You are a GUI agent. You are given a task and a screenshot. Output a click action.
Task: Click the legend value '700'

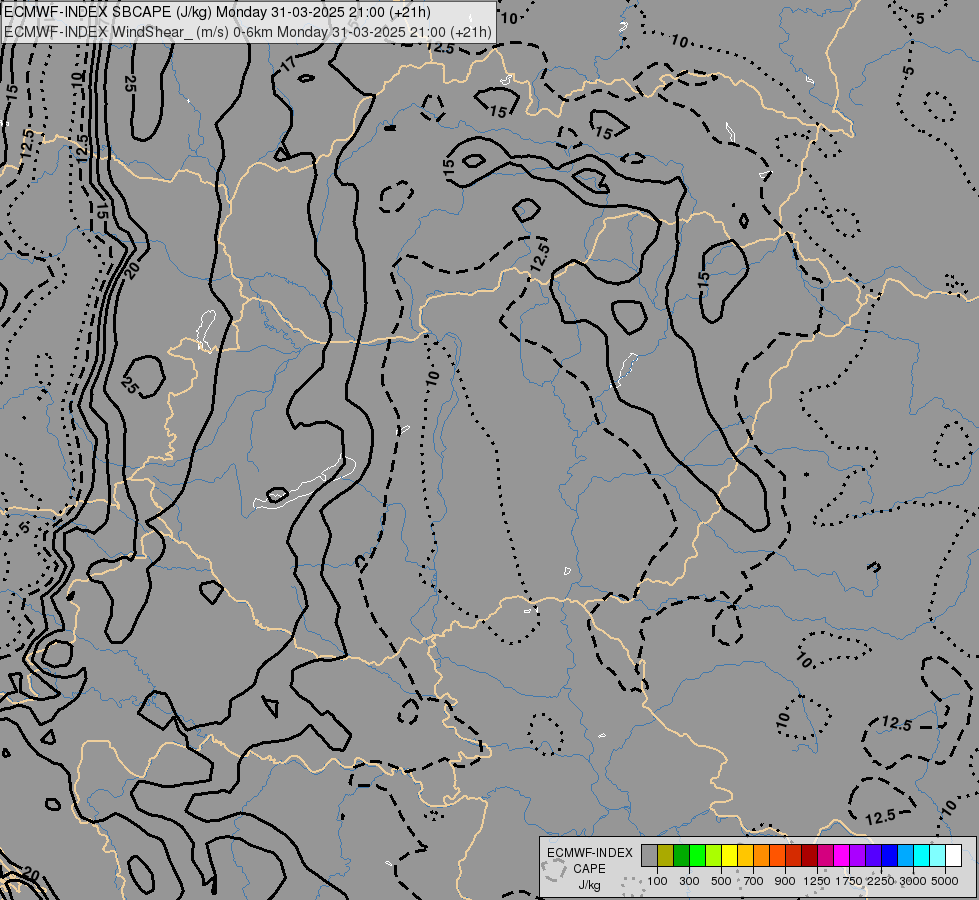(x=754, y=881)
